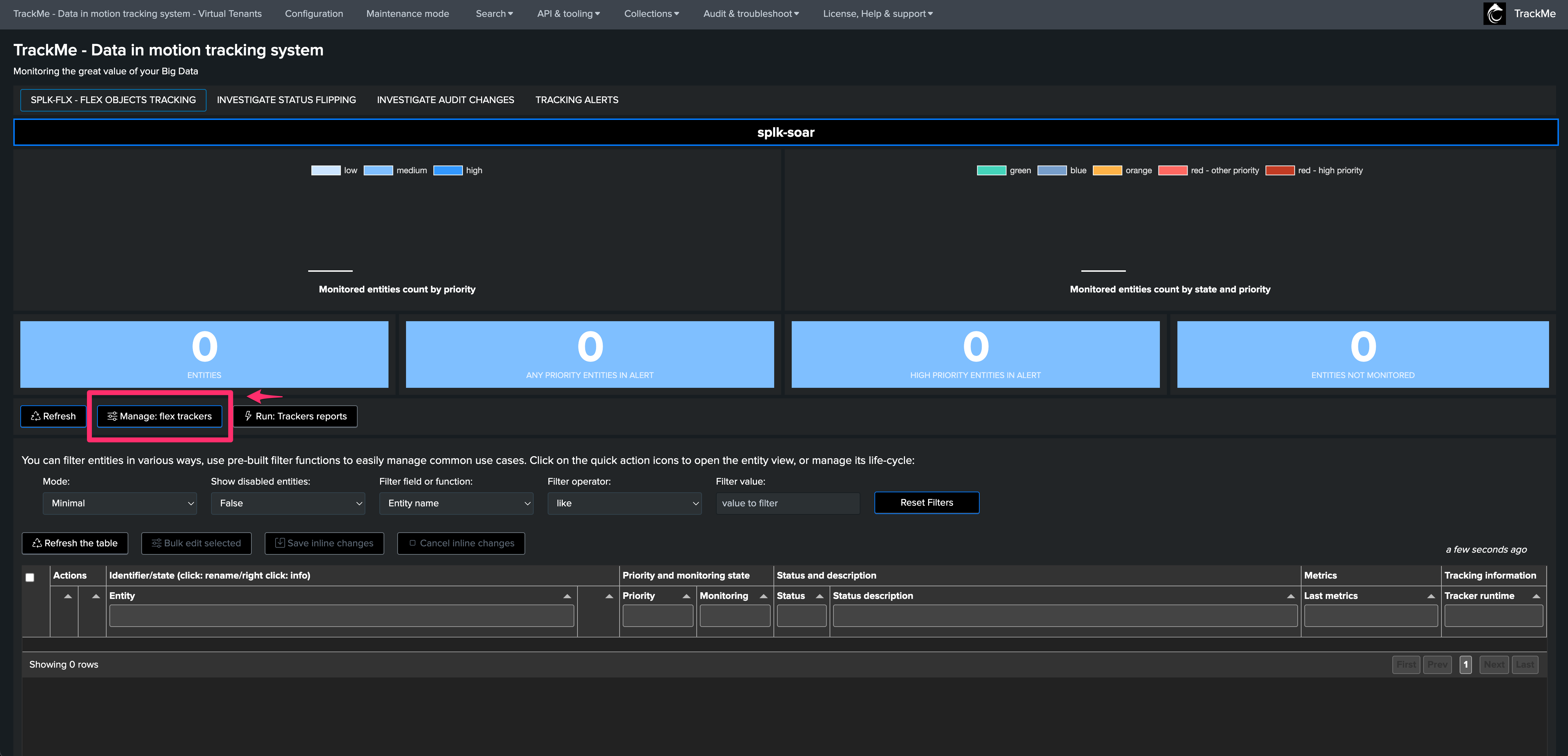Screen dimensions: 1568x756
Task: Open the Configuration menu item
Action: click(x=314, y=13)
